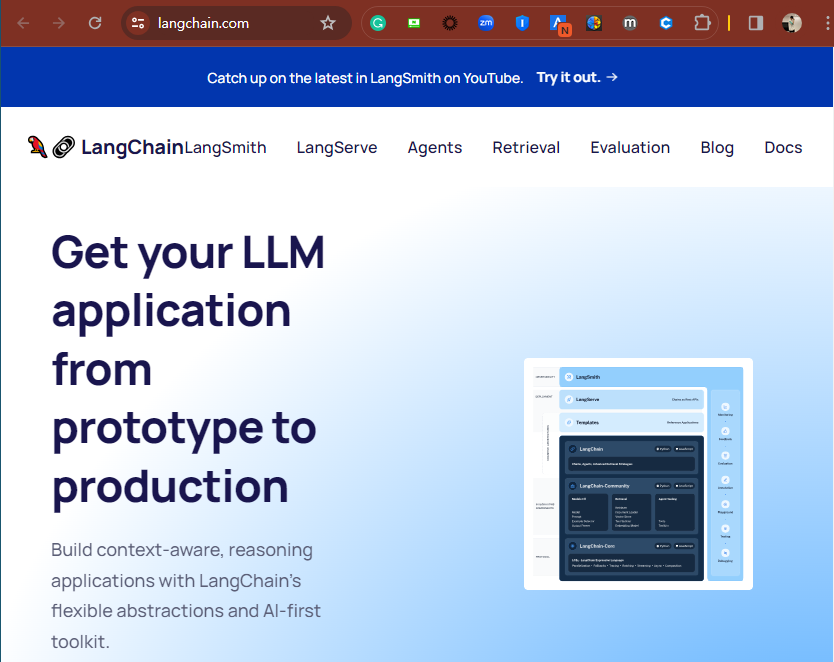The height and width of the screenshot is (662, 834).
Task: Click the LangChain stack diagram image
Action: tap(638, 474)
